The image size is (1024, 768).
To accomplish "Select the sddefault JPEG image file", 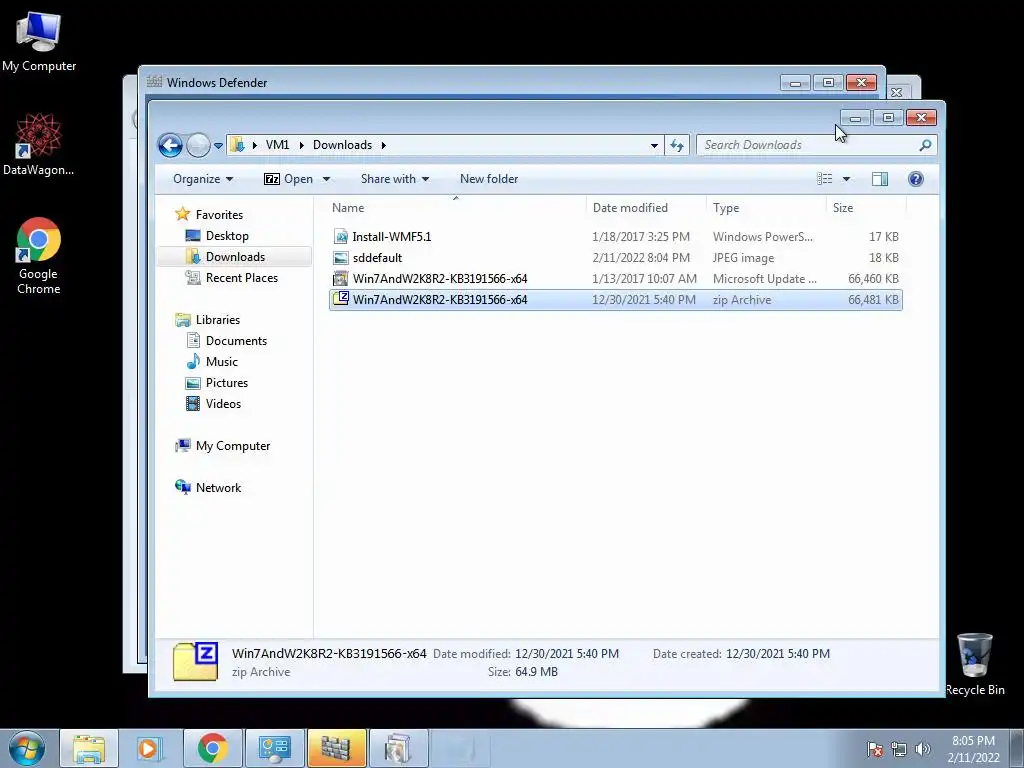I will tap(616, 258).
